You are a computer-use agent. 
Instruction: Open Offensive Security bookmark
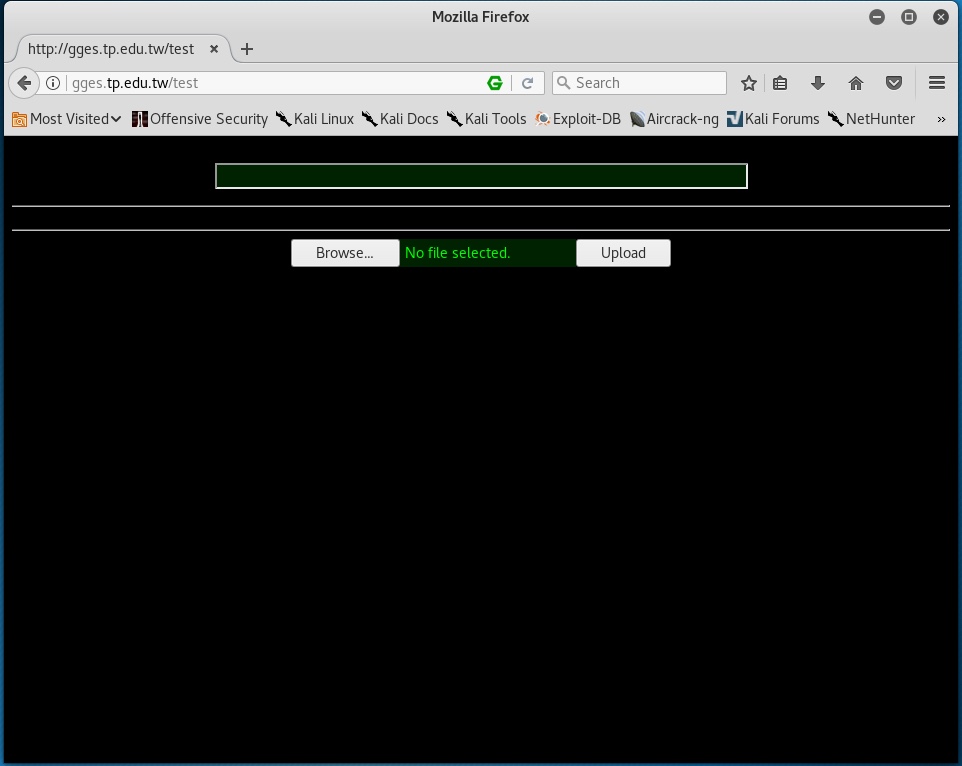point(200,119)
